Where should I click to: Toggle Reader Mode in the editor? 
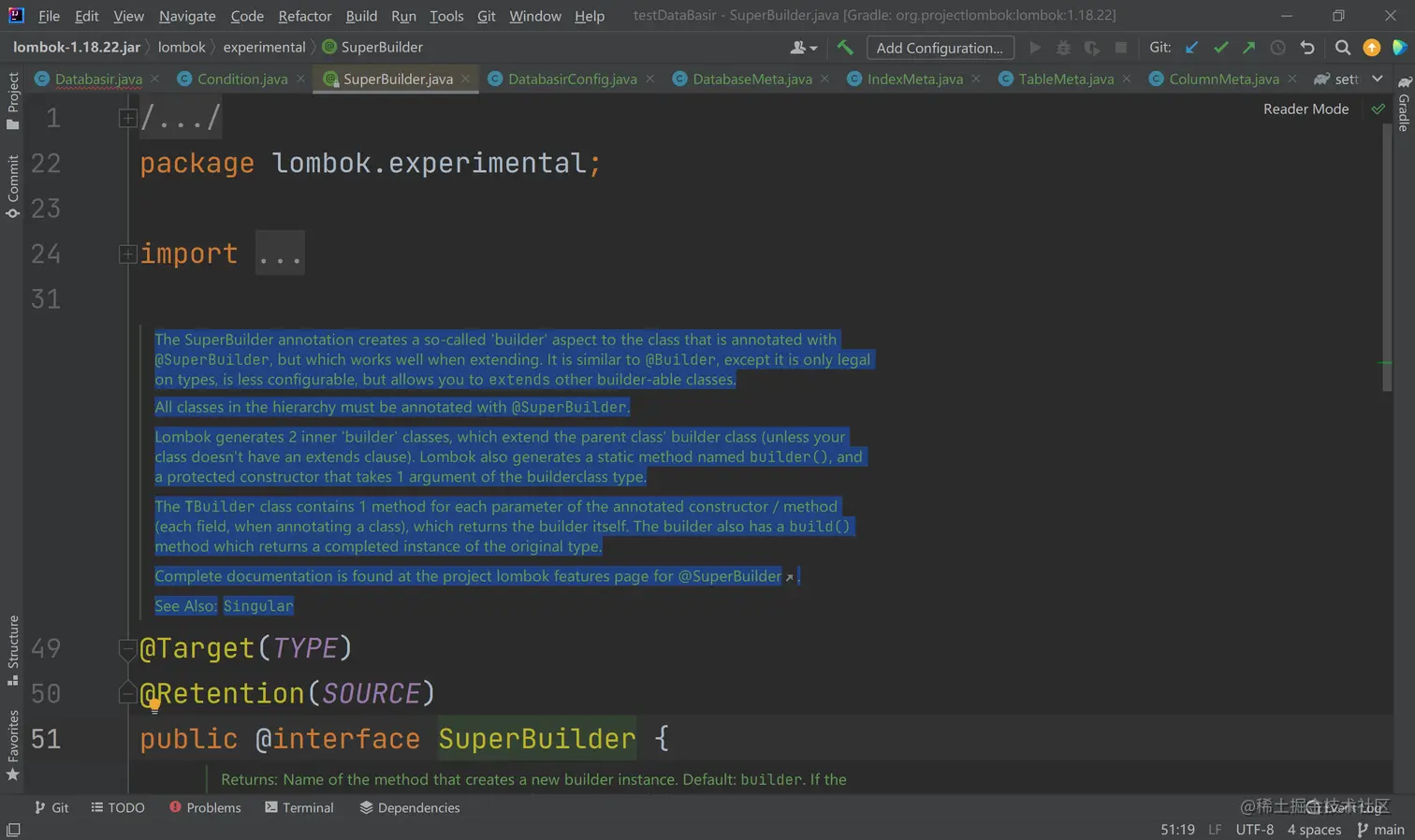[x=1306, y=109]
